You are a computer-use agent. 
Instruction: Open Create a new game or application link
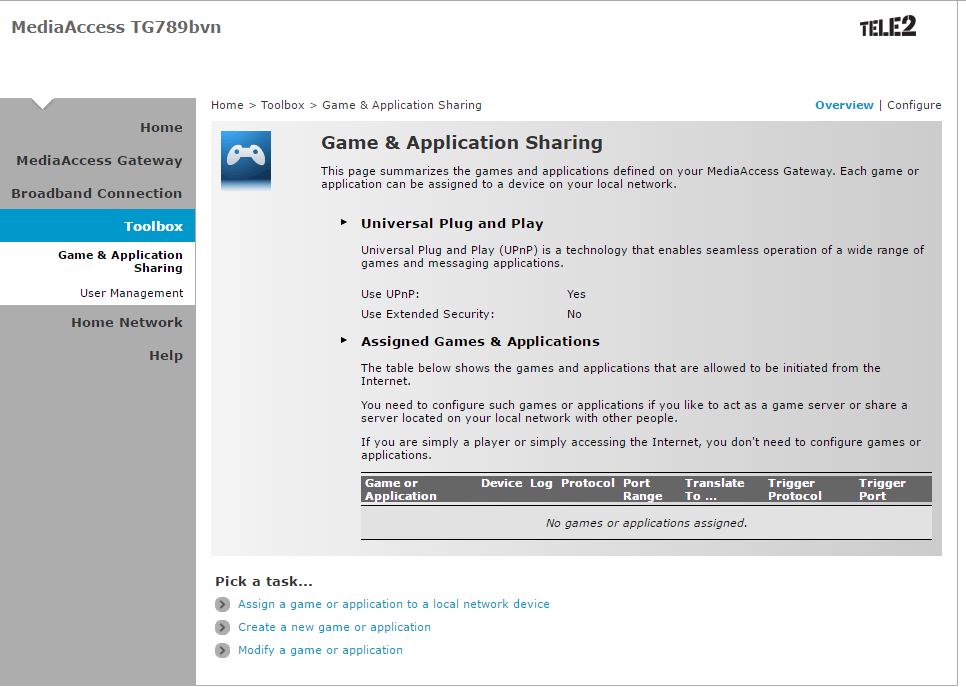(x=335, y=627)
